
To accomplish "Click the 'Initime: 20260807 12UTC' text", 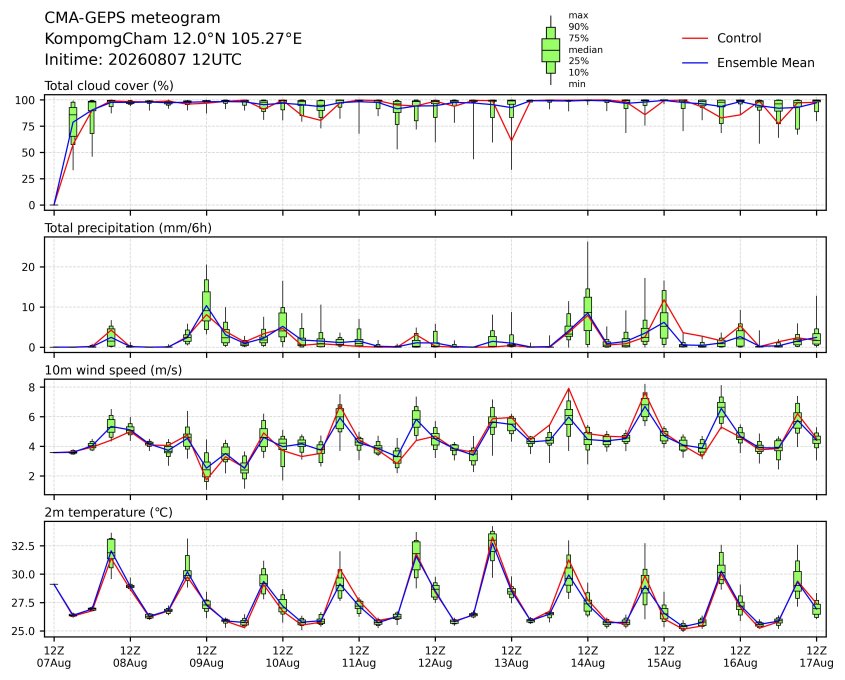I will point(143,59).
